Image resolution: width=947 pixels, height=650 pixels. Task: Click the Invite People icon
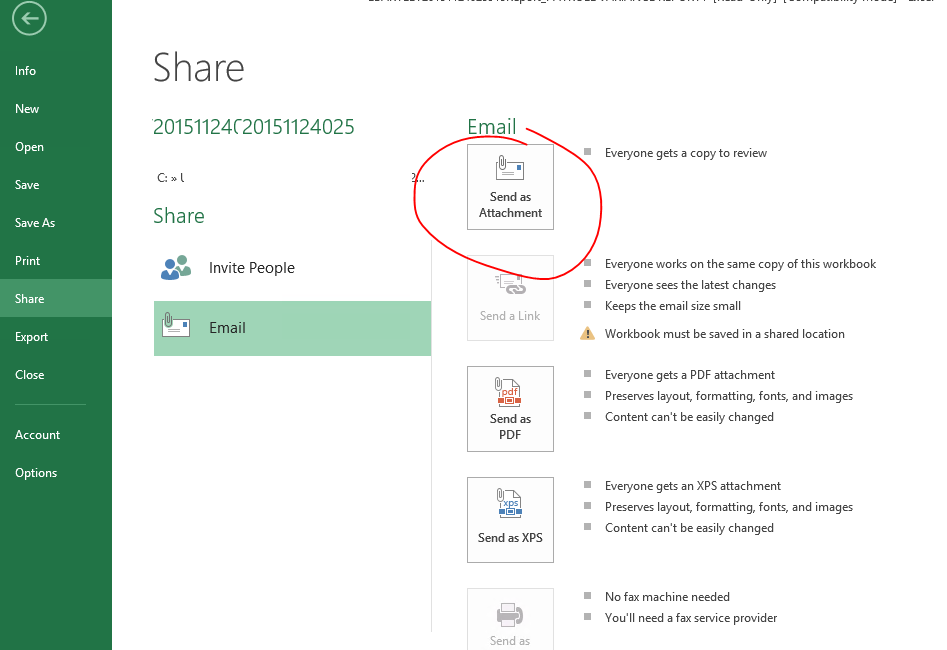tap(174, 267)
